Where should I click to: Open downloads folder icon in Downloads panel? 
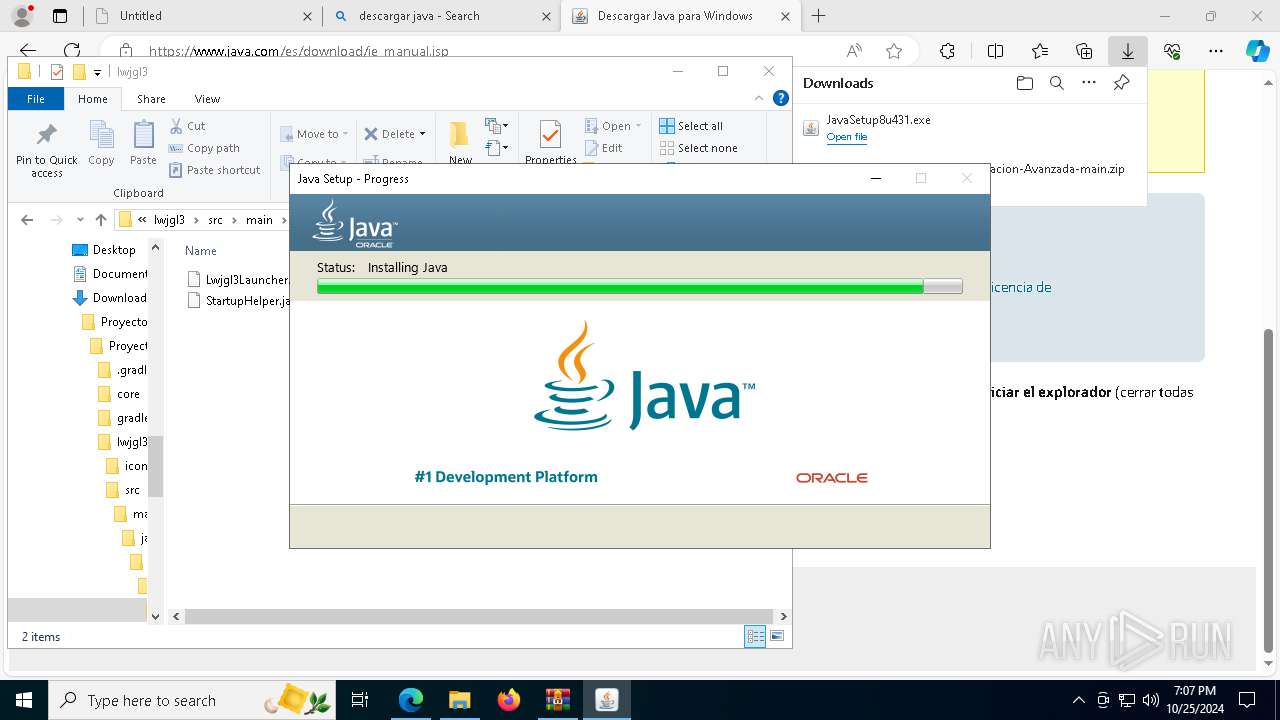[x=1024, y=83]
